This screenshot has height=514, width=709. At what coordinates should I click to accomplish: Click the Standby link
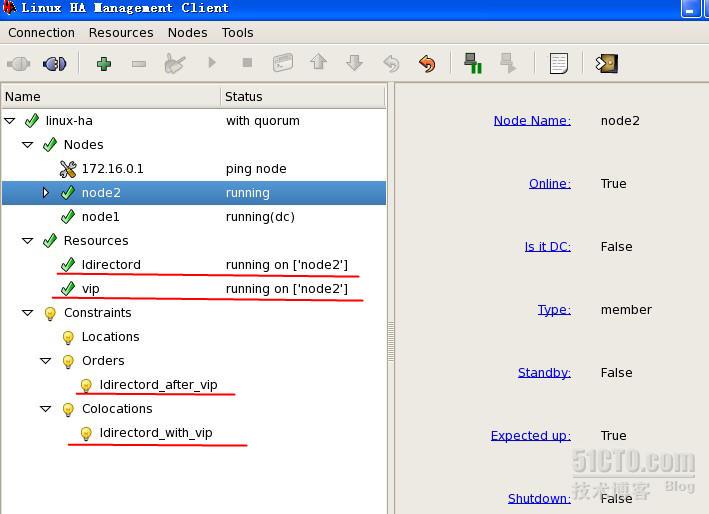544,373
